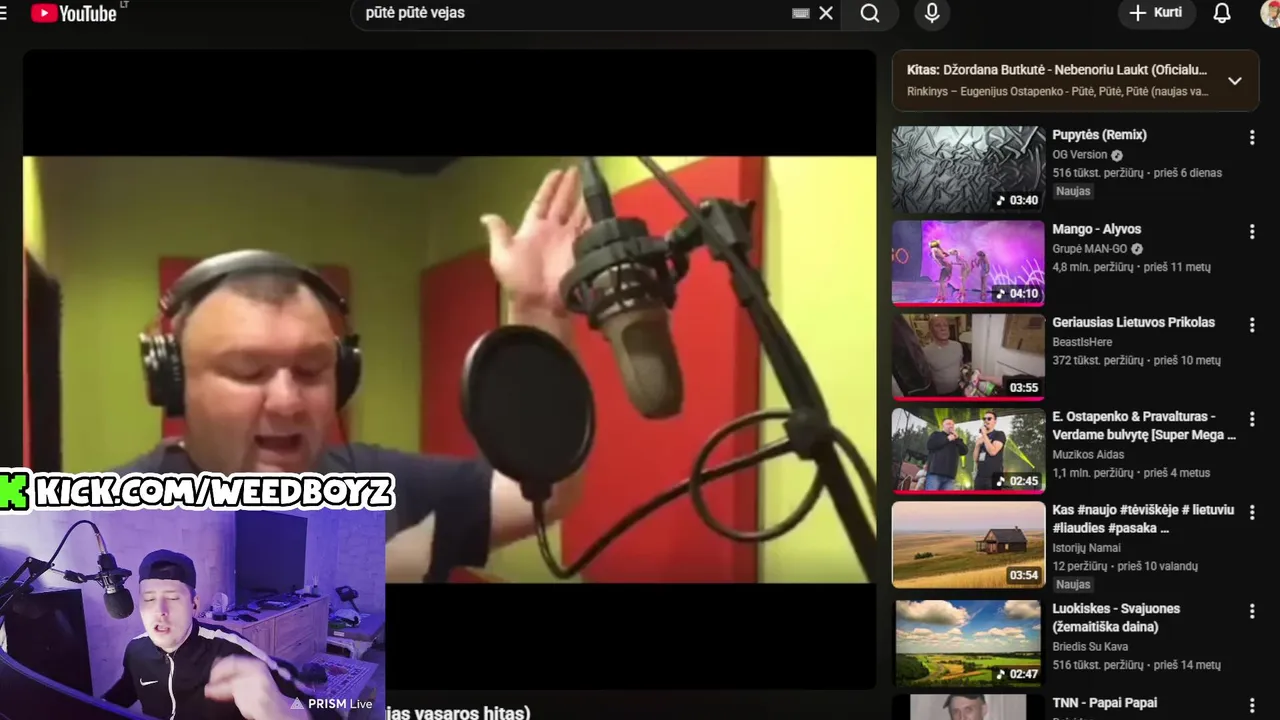
Task: Click the channel name Grupė MAN-GO
Action: pos(1089,249)
